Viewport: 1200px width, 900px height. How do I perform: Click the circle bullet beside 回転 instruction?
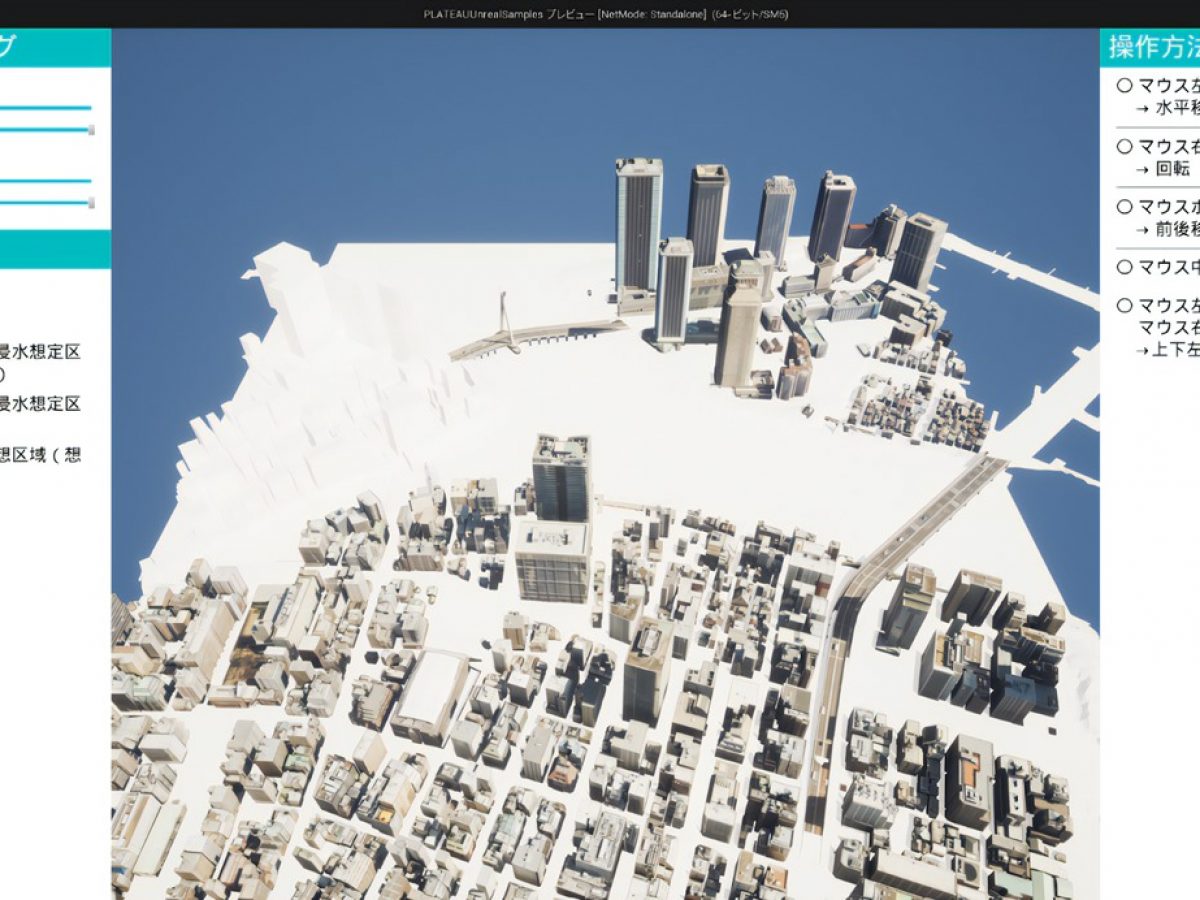(x=1125, y=147)
